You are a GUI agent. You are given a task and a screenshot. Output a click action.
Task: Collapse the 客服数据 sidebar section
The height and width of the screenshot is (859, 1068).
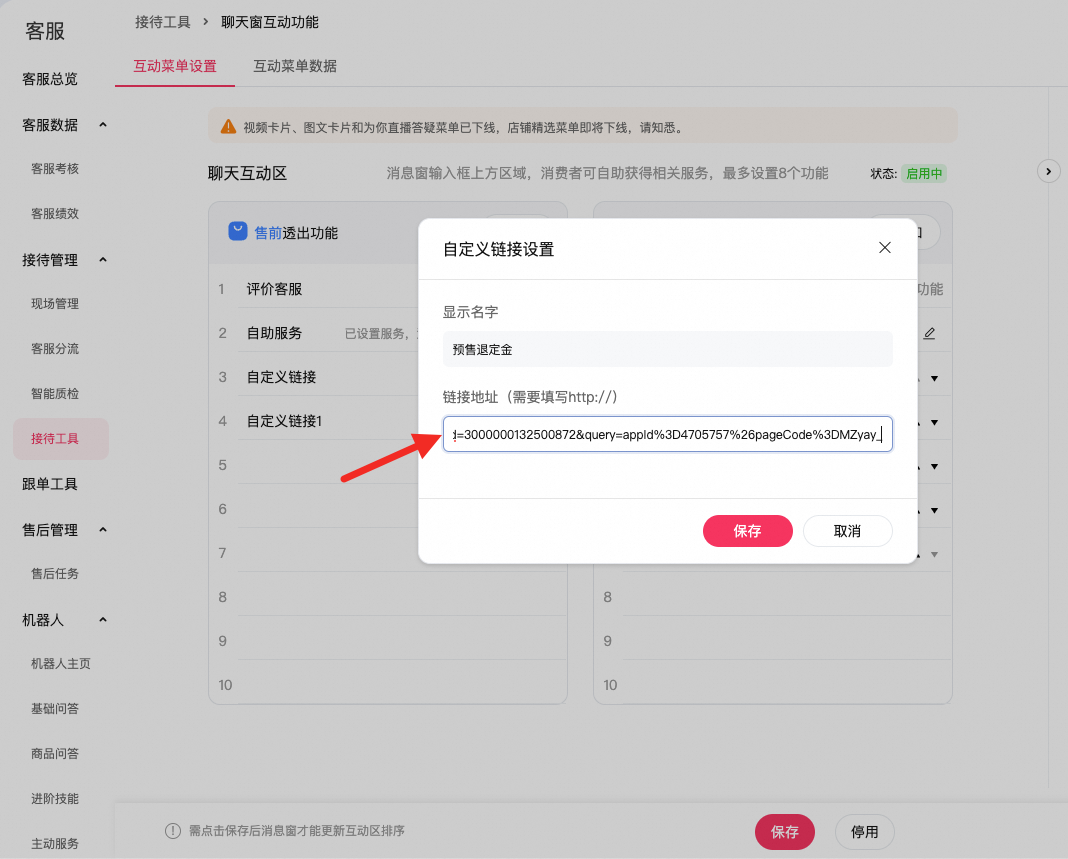tap(102, 125)
